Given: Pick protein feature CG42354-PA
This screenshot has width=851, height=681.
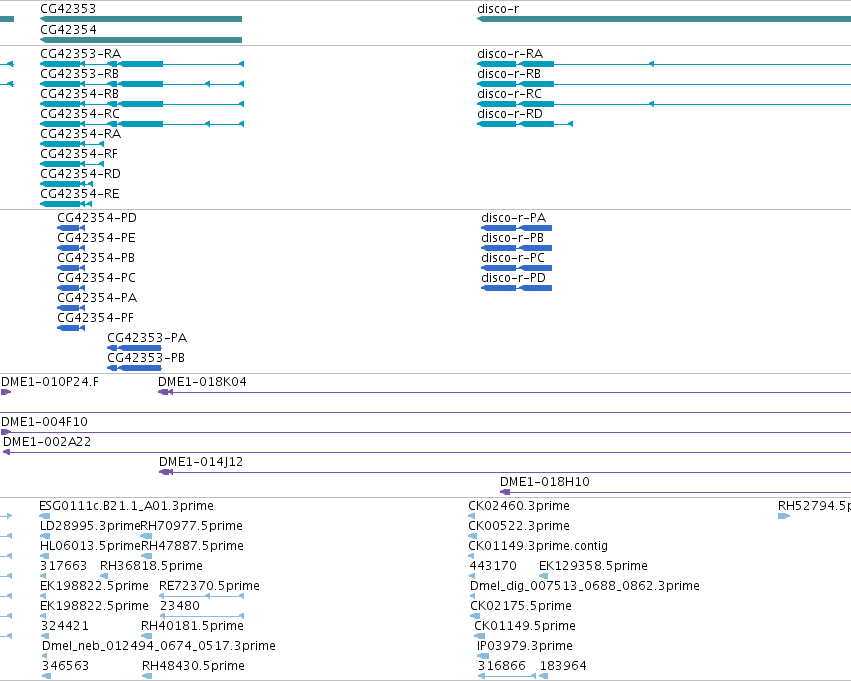Looking at the screenshot, I should (71, 308).
